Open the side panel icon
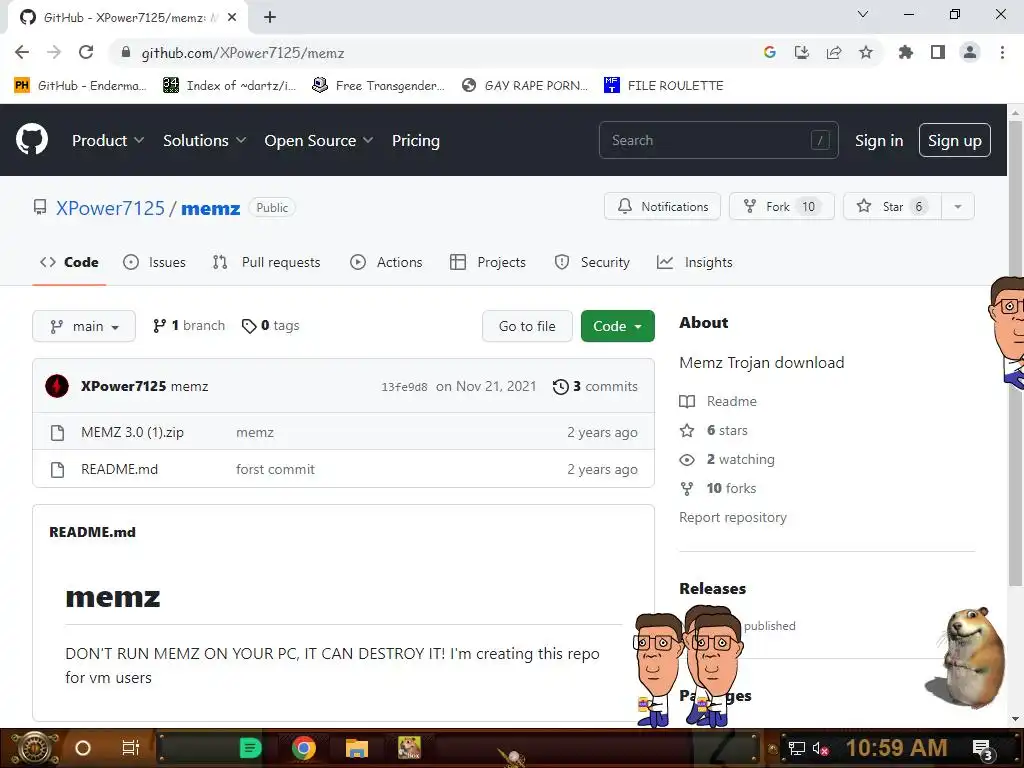 tap(938, 52)
